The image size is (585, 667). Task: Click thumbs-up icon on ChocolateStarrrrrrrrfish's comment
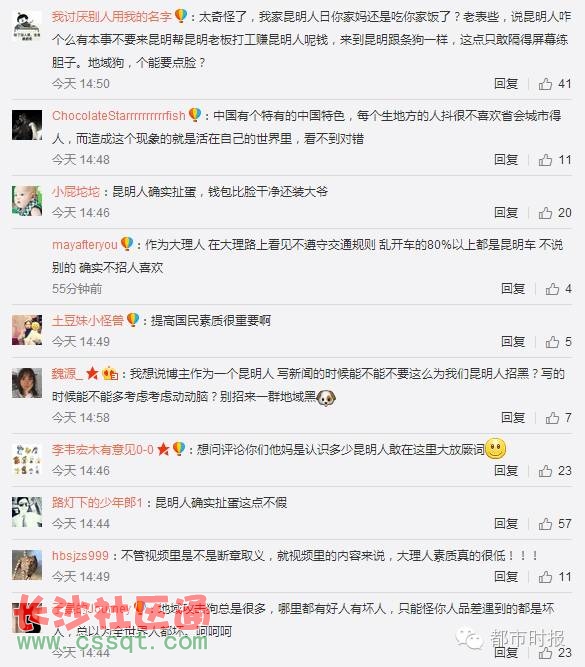[545, 160]
